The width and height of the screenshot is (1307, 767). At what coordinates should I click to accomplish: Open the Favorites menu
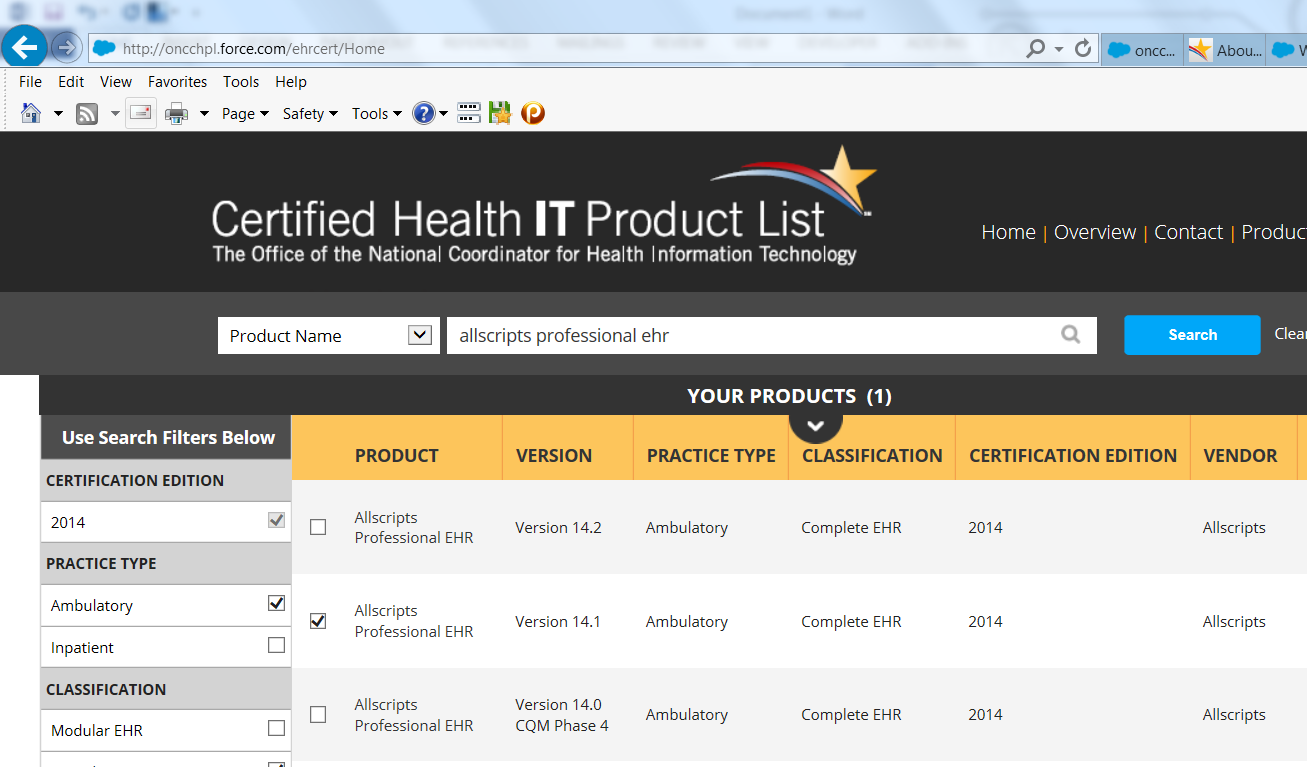178,82
